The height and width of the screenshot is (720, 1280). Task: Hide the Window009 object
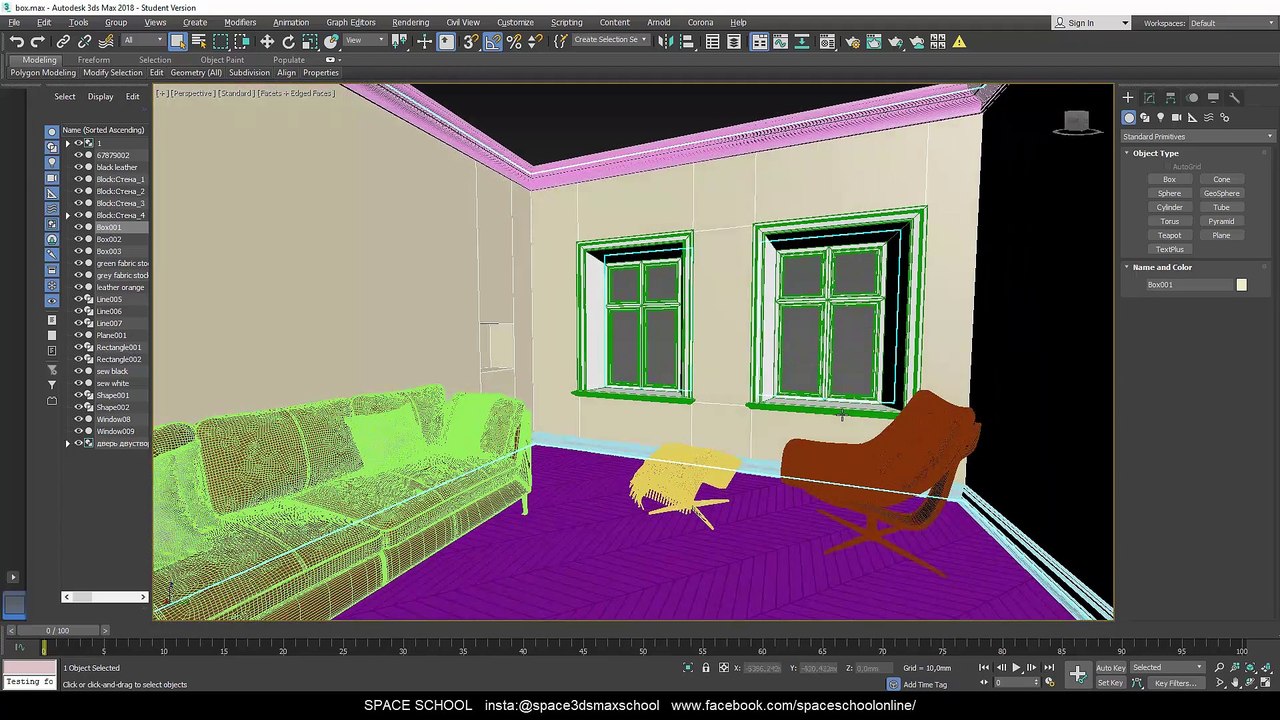click(x=78, y=431)
